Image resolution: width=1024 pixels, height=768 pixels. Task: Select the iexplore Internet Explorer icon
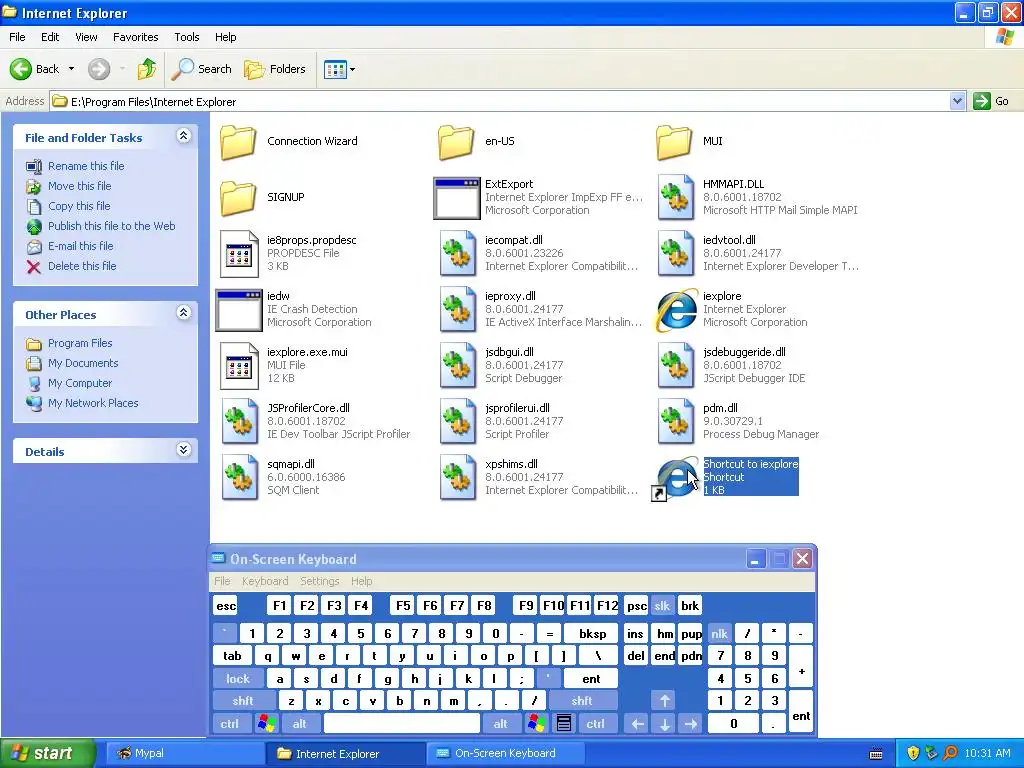[676, 310]
